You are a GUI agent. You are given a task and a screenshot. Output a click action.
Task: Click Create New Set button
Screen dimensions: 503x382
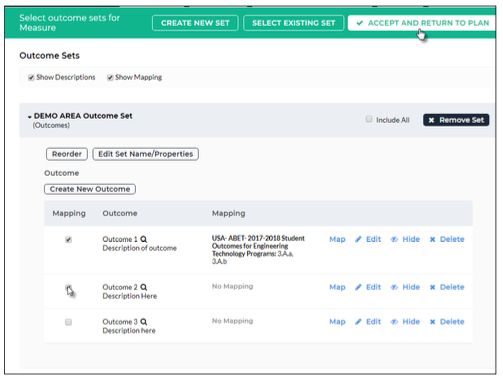[x=195, y=23]
